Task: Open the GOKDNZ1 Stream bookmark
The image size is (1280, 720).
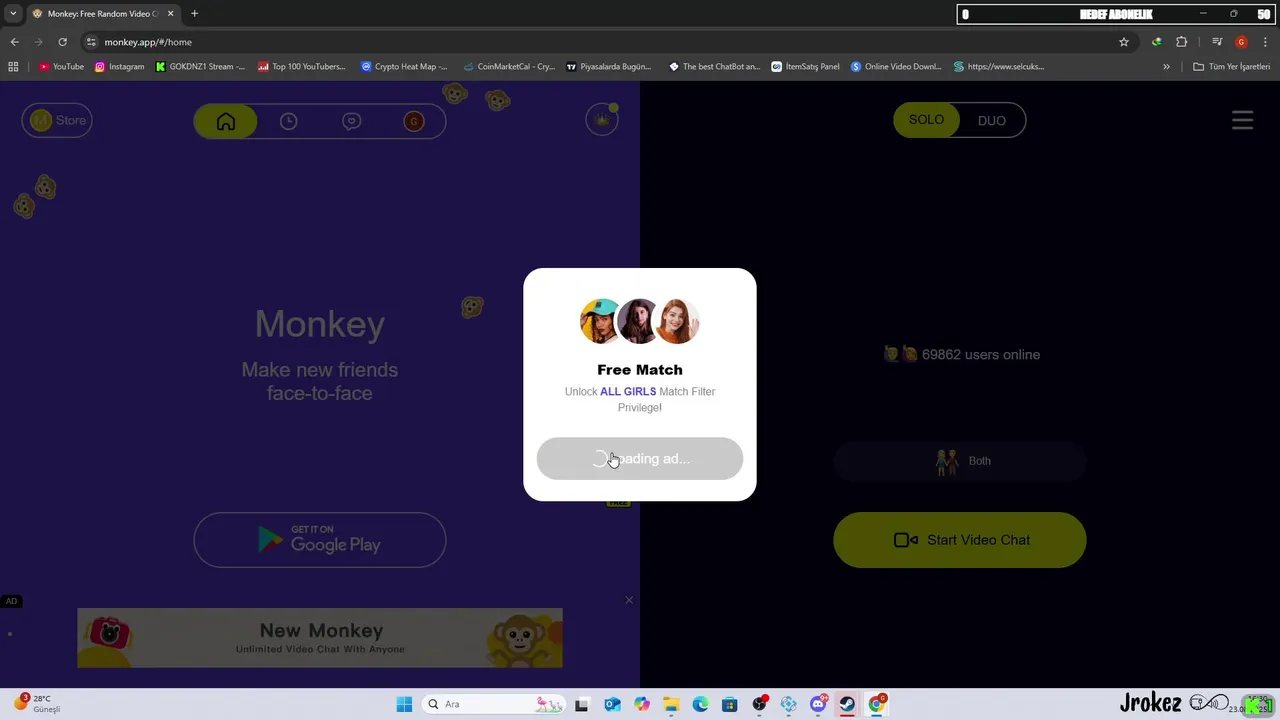Action: 200,67
